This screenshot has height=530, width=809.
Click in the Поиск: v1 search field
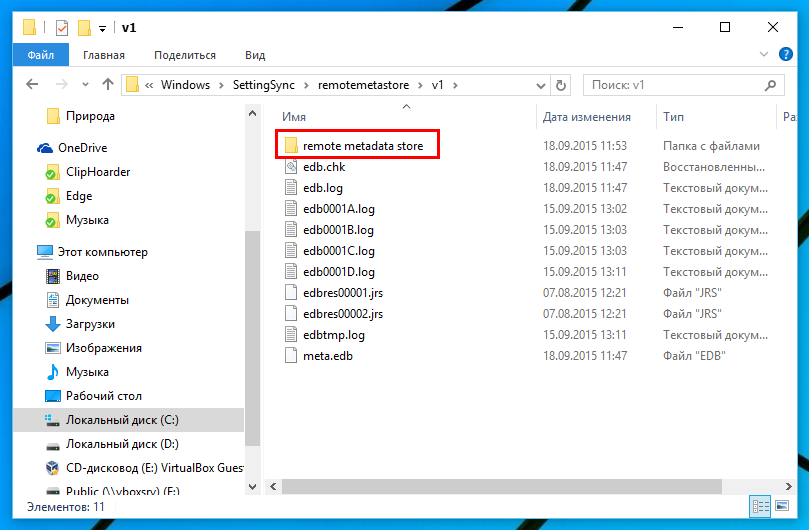(x=670, y=85)
